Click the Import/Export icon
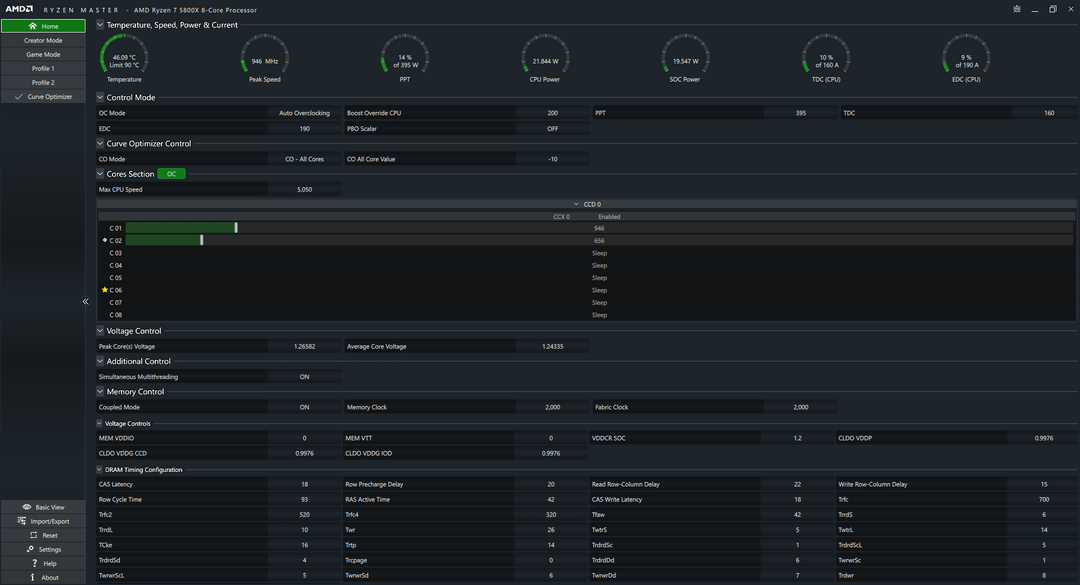Viewport: 1080px width, 585px height. [21, 521]
